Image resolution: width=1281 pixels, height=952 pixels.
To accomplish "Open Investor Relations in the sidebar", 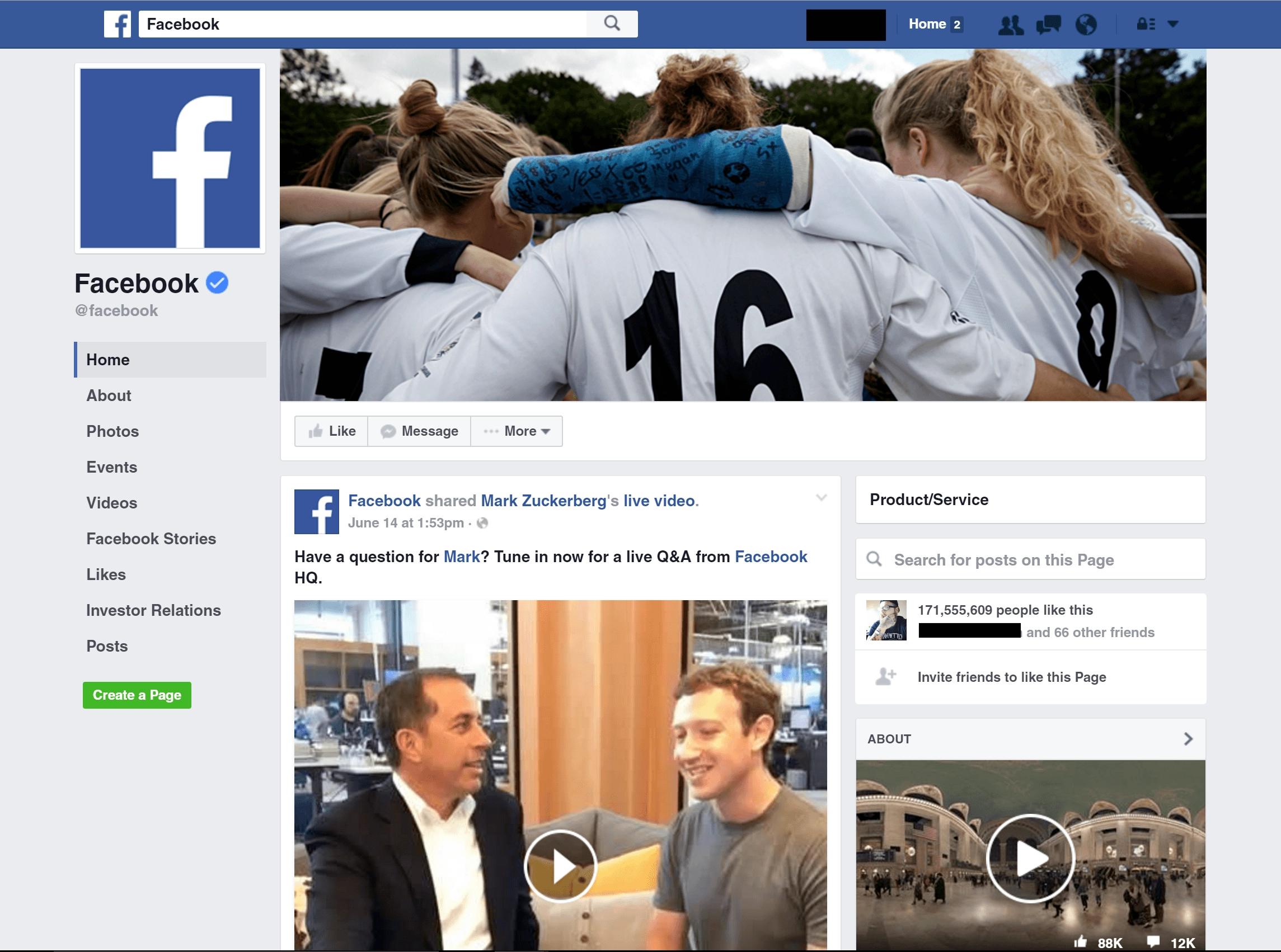I will (x=153, y=610).
